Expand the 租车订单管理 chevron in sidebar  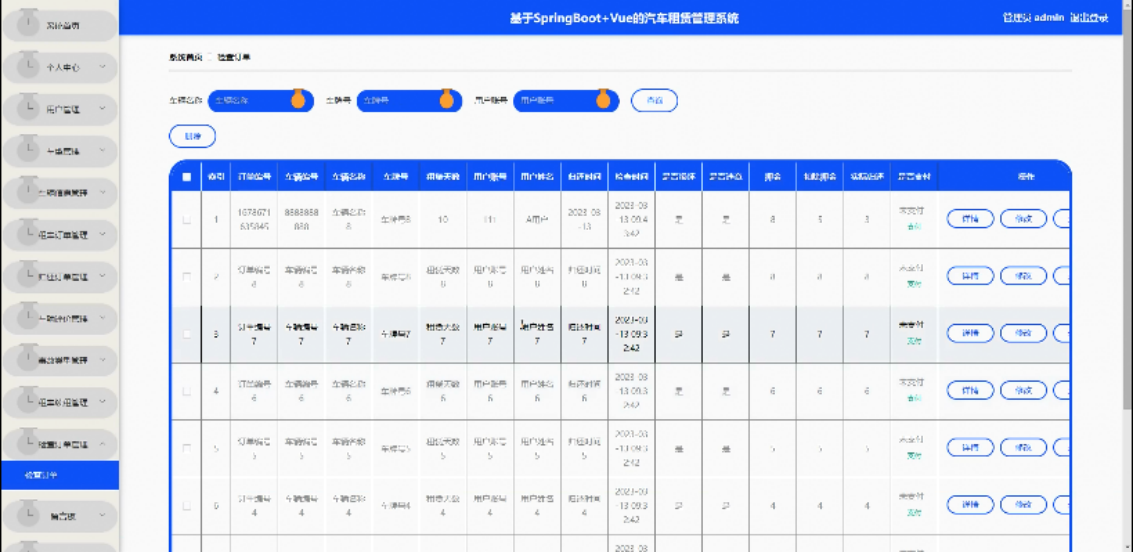click(102, 235)
